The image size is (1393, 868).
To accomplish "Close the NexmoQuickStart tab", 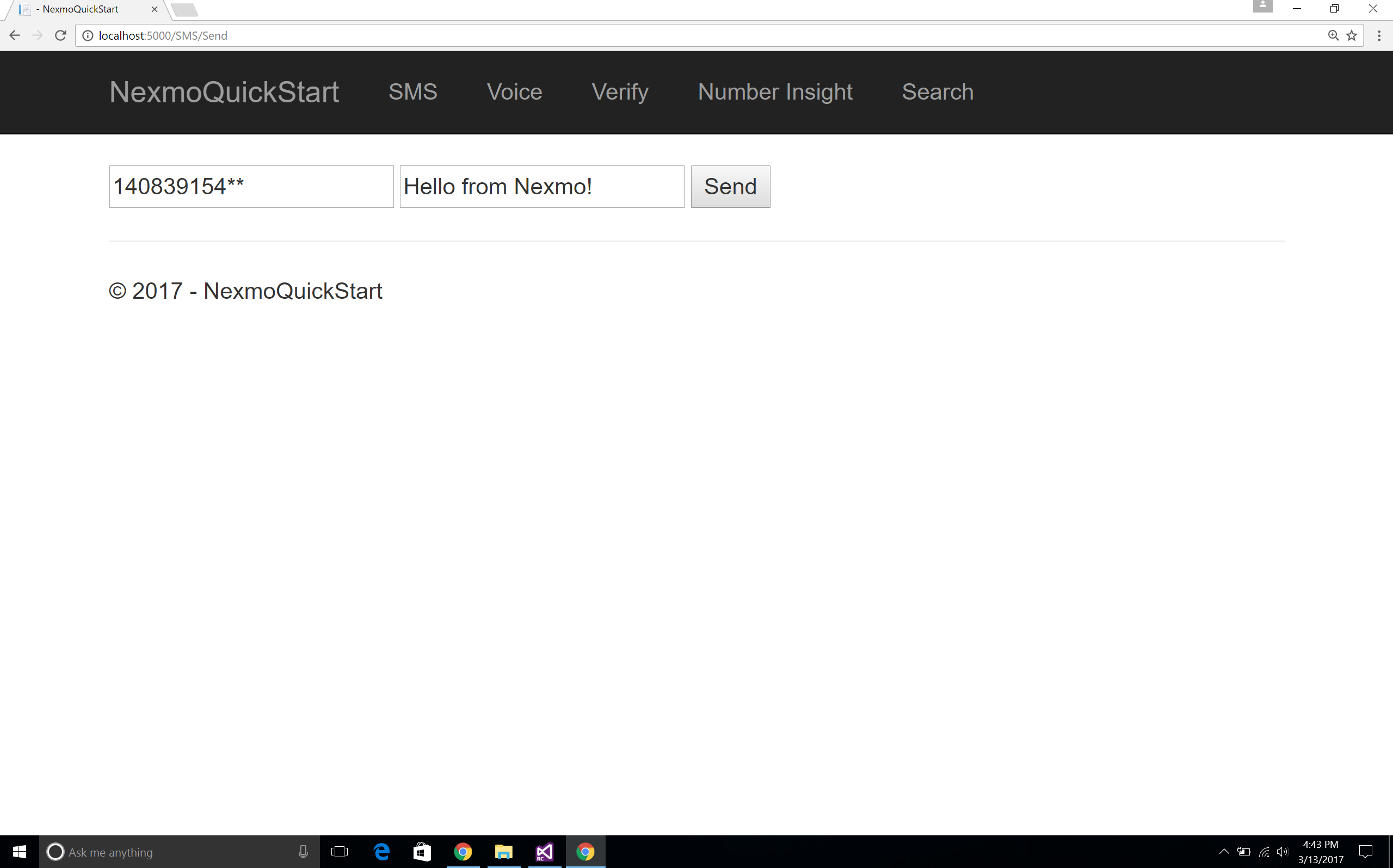I will pyautogui.click(x=155, y=9).
